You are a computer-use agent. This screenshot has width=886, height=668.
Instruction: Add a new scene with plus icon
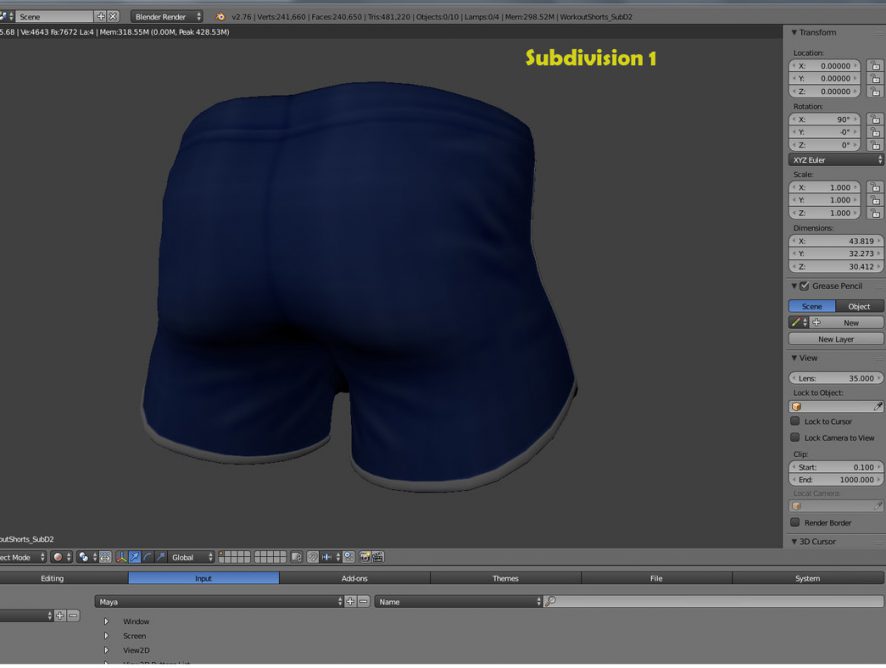pos(100,17)
